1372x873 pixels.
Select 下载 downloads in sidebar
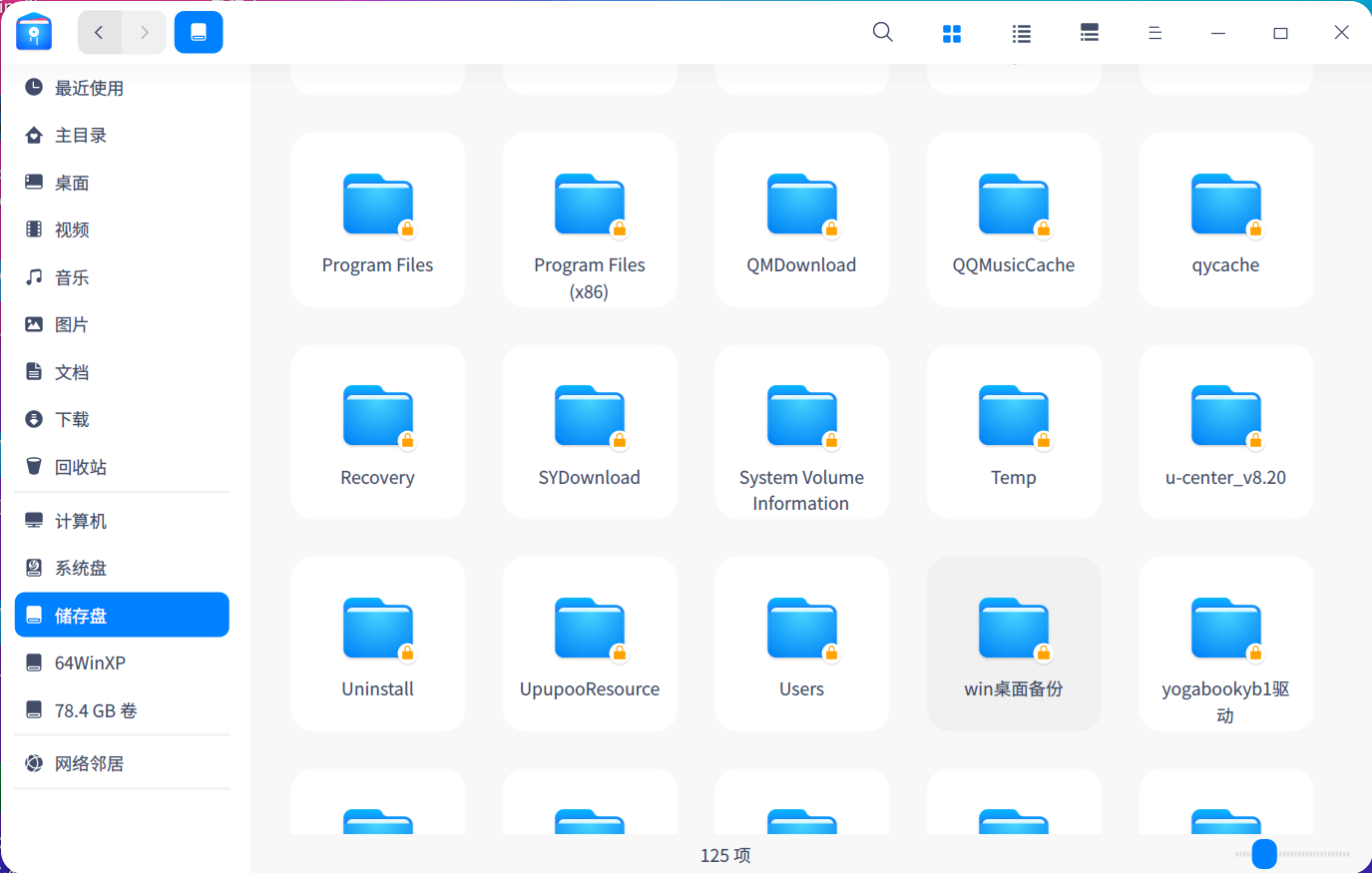72,420
